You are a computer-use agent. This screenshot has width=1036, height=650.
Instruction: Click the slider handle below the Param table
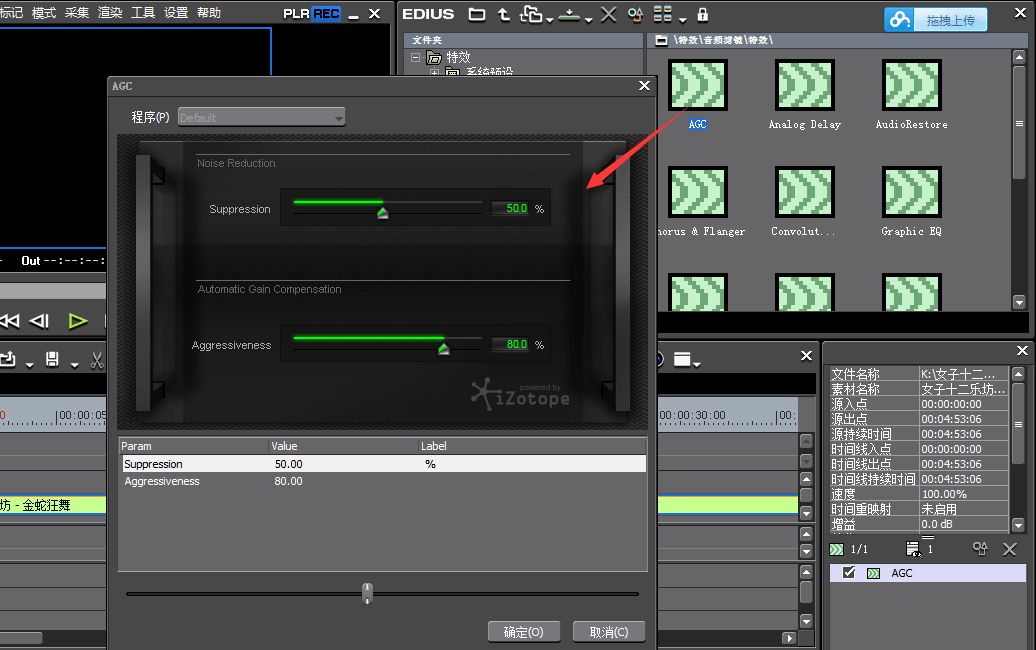367,593
